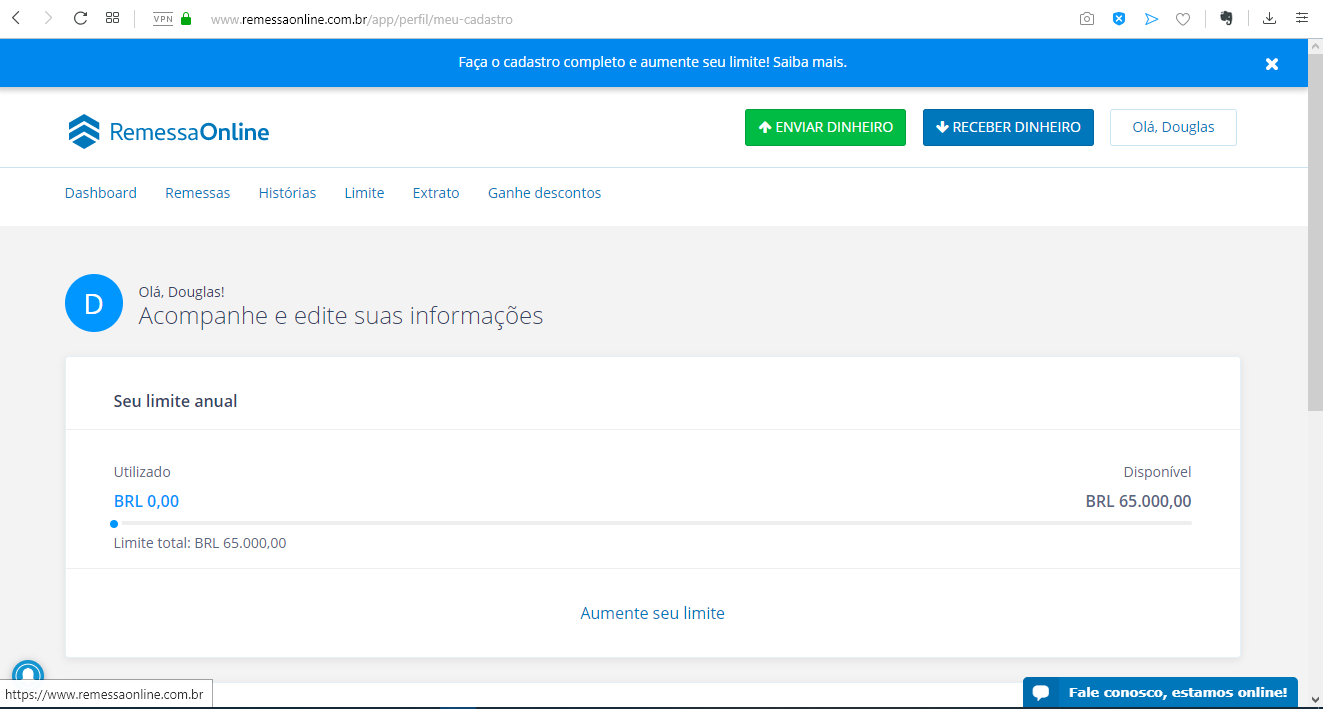Close the blue cadastro banner
Image resolution: width=1323 pixels, height=709 pixels.
tap(1272, 63)
